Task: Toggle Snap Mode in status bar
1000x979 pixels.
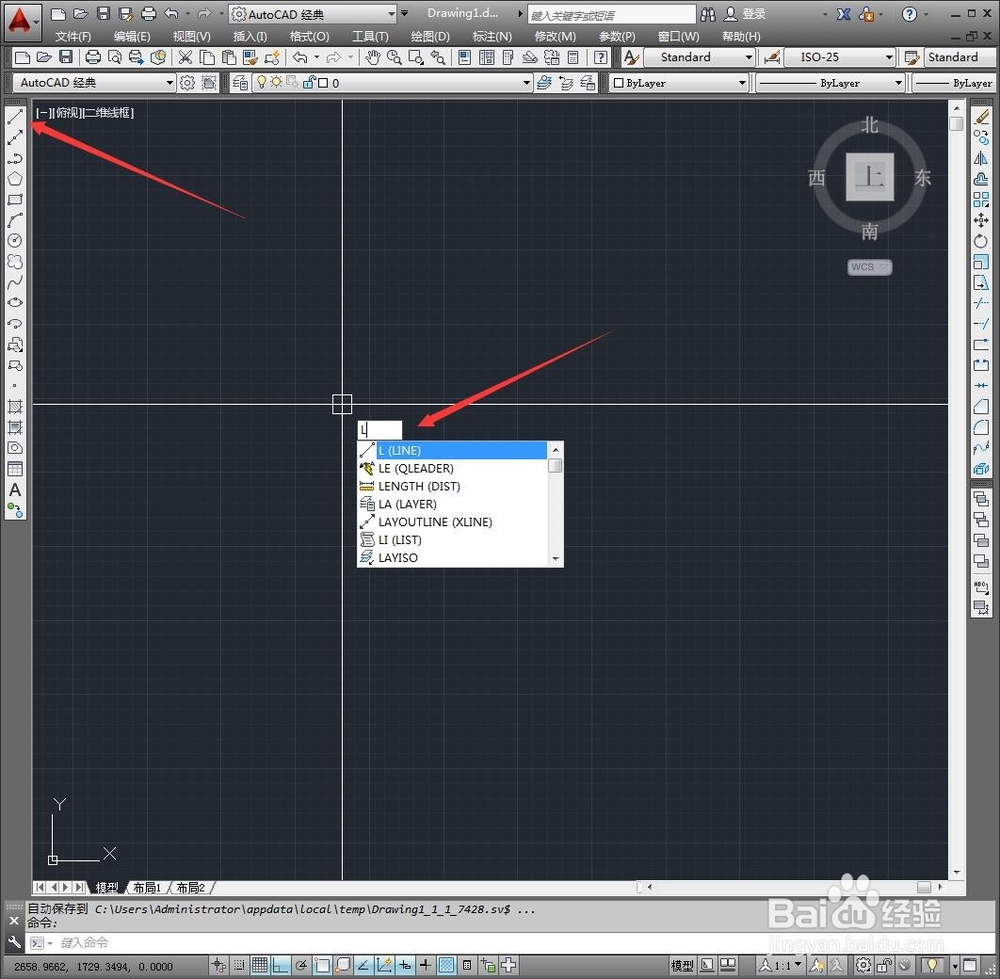Action: coord(239,965)
